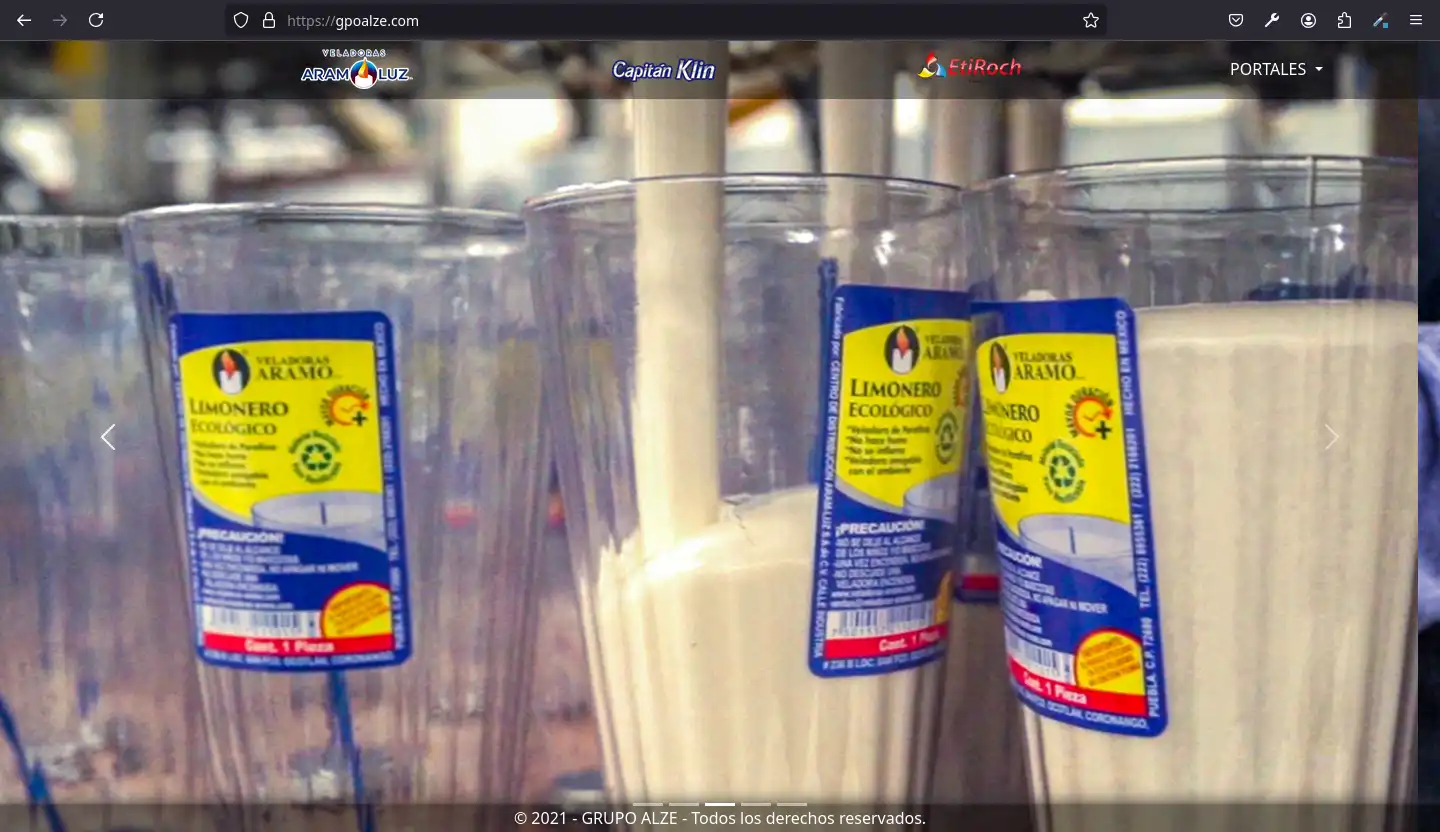Open the browser hamburger menu

point(1416,20)
